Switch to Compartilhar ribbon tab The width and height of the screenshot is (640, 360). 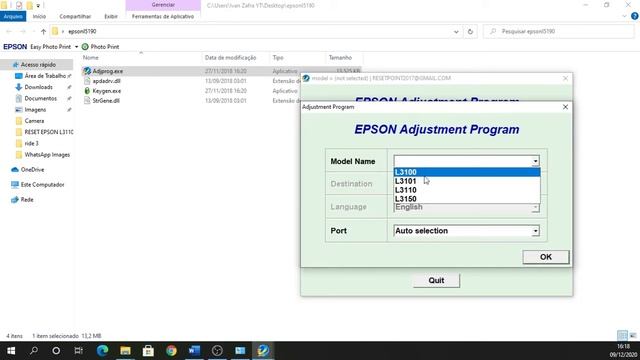coord(75,16)
